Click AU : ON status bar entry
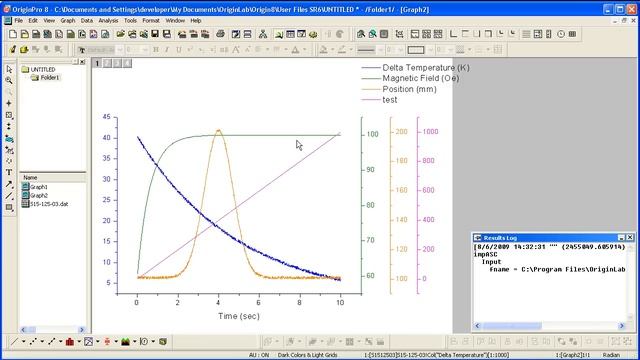This screenshot has width=640, height=360. point(259,355)
